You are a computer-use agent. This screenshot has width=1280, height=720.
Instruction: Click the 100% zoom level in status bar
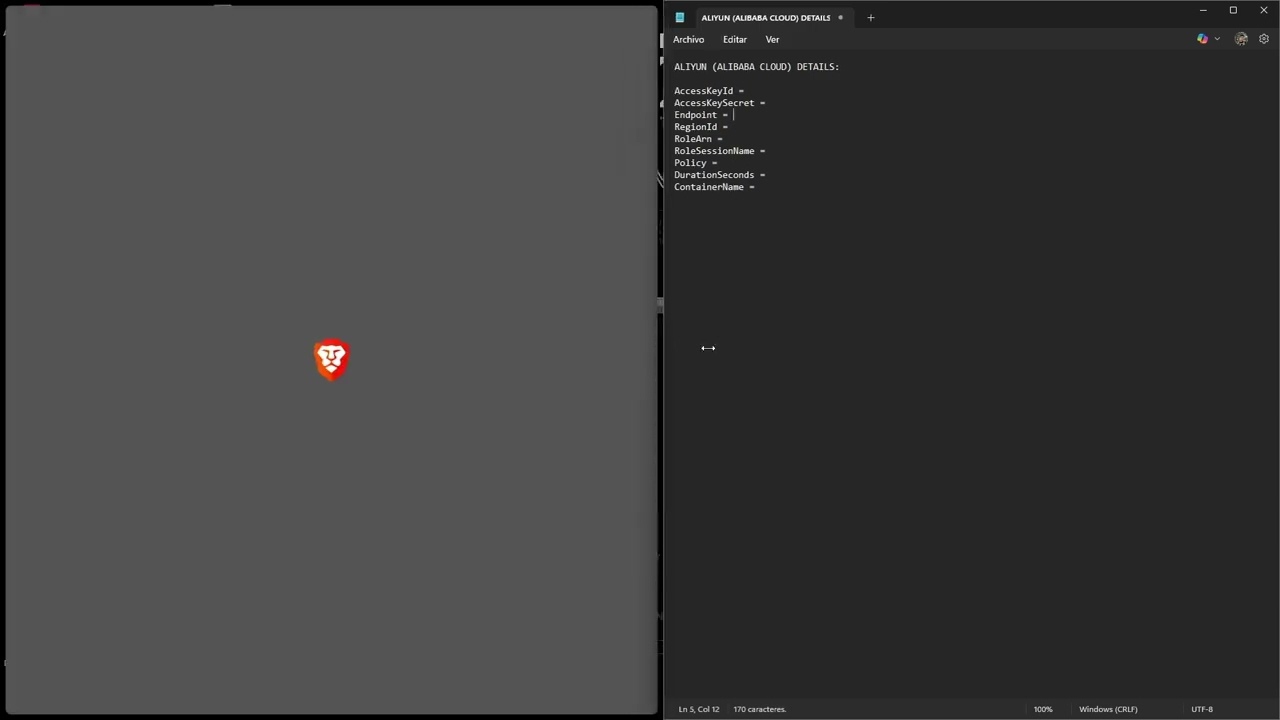tap(1043, 709)
